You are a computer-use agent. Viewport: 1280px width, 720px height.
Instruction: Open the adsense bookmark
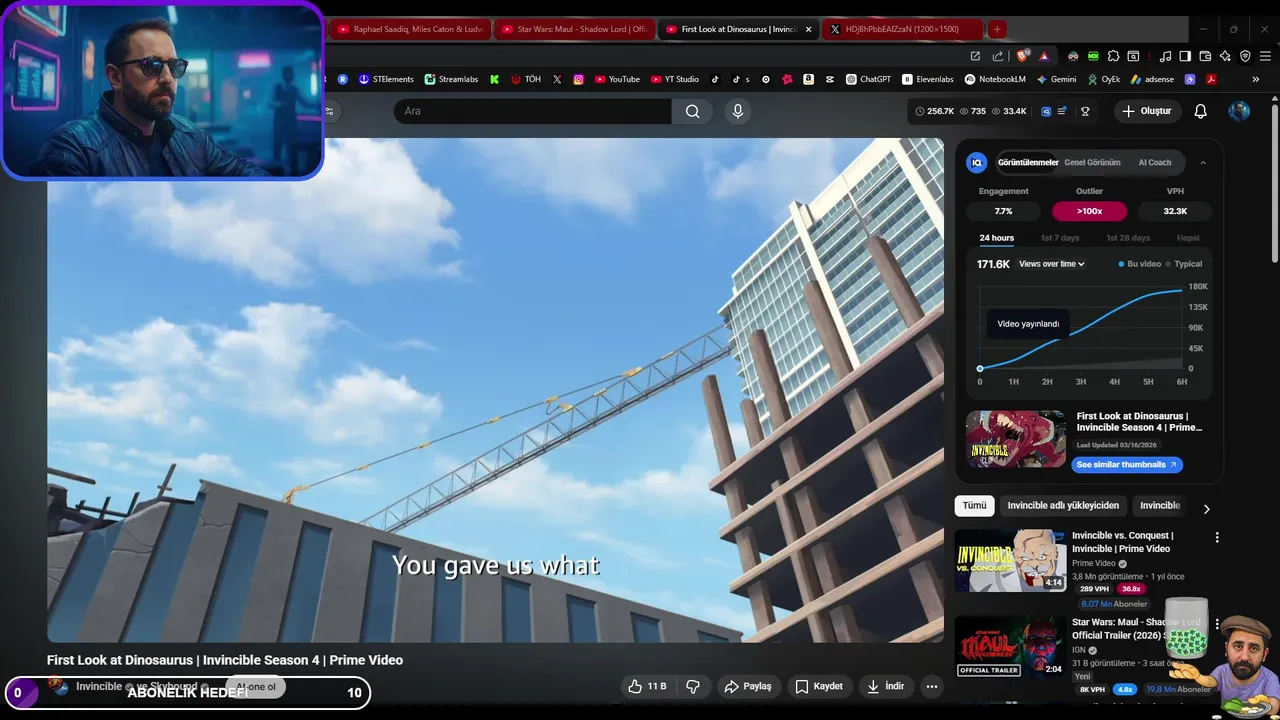pos(1152,79)
